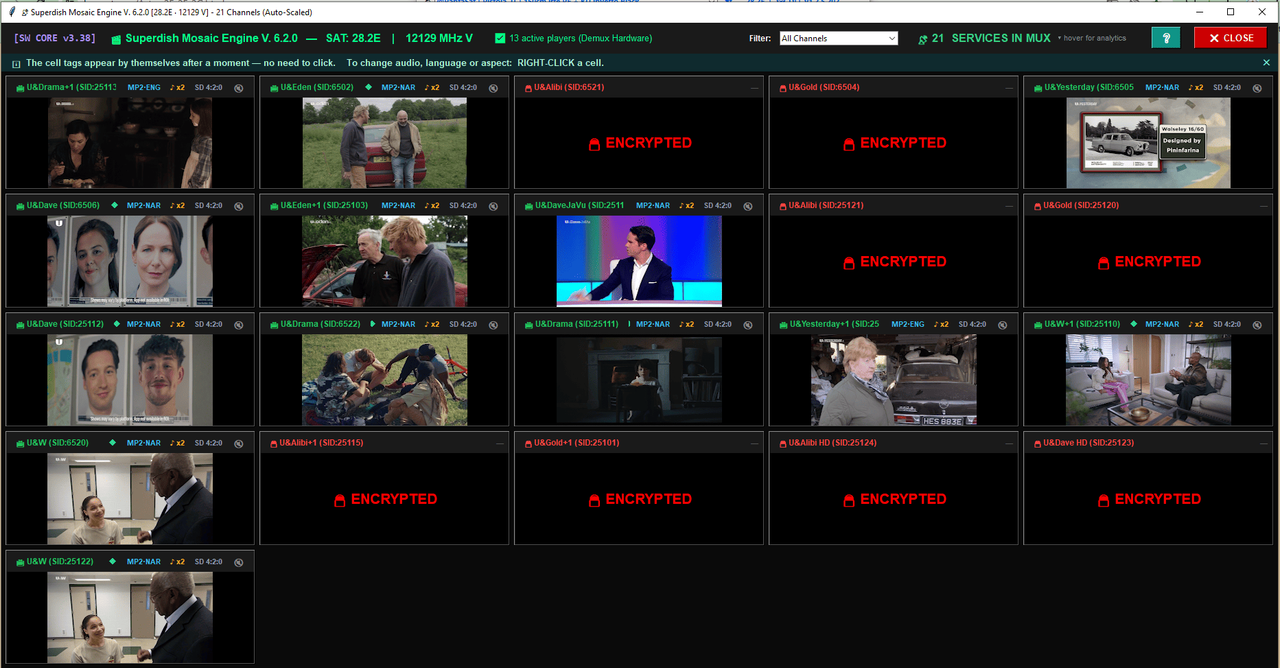Viewport: 1280px width, 668px height.
Task: Click the mute icon in the U&Eden (SID:6502) header
Action: pos(493,88)
